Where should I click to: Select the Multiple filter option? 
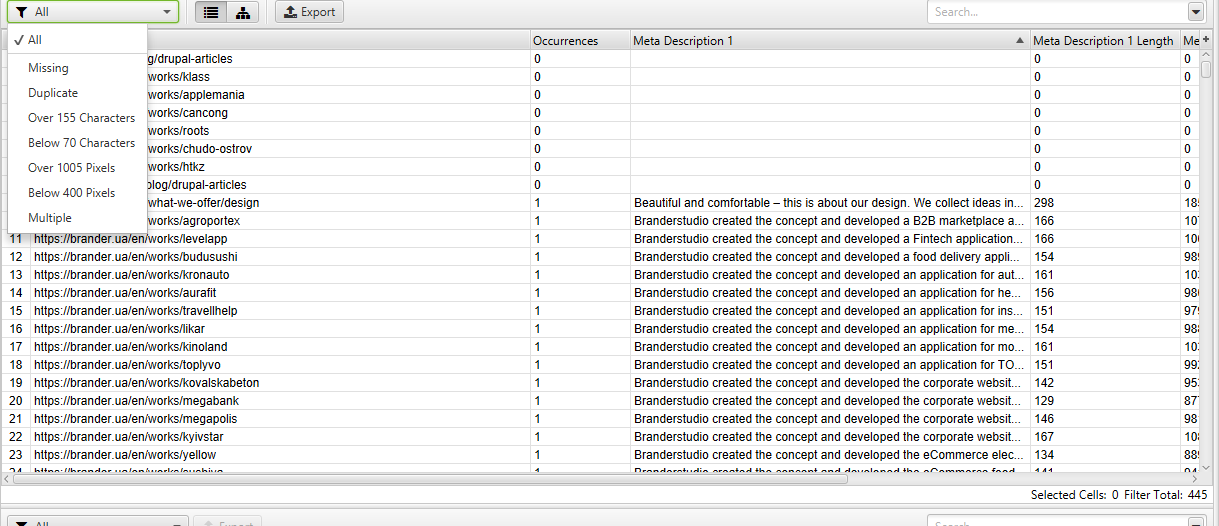tap(50, 218)
